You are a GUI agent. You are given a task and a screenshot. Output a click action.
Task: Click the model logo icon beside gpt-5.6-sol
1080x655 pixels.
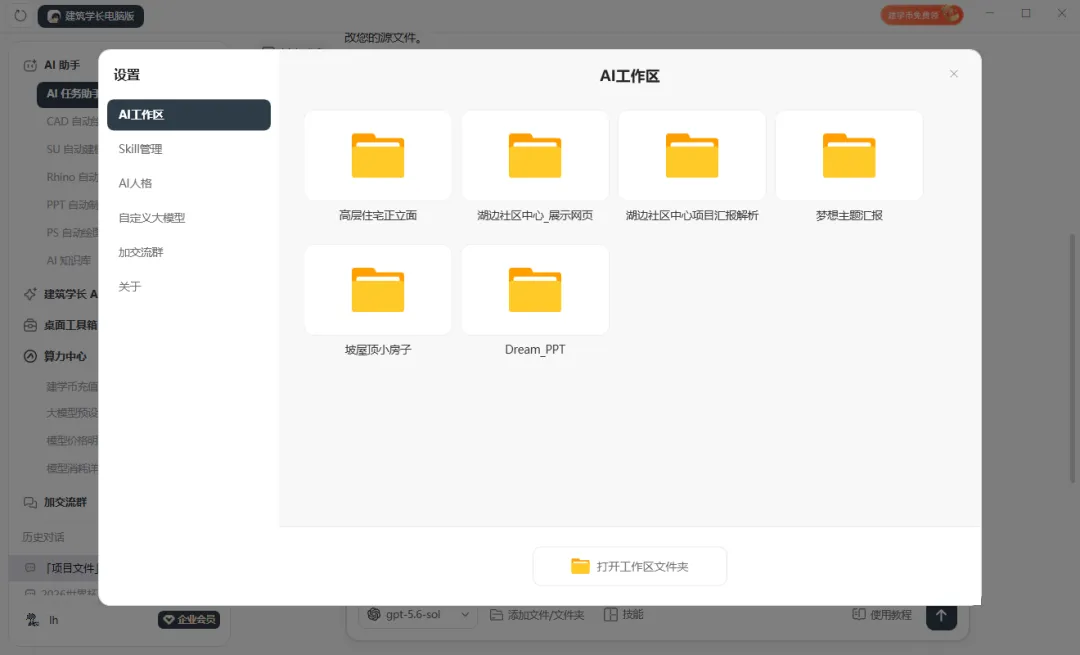pyautogui.click(x=373, y=614)
